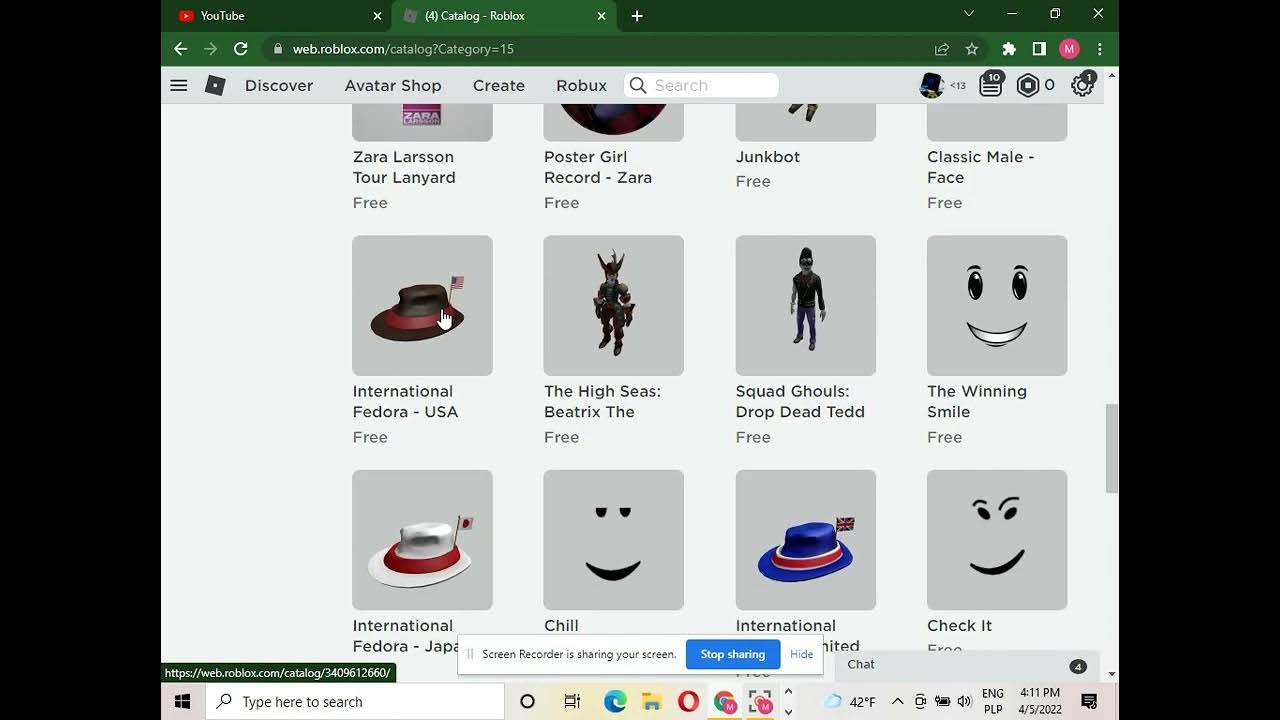The image size is (1280, 720).
Task: Bookmark this page with the star icon
Action: pos(972,49)
